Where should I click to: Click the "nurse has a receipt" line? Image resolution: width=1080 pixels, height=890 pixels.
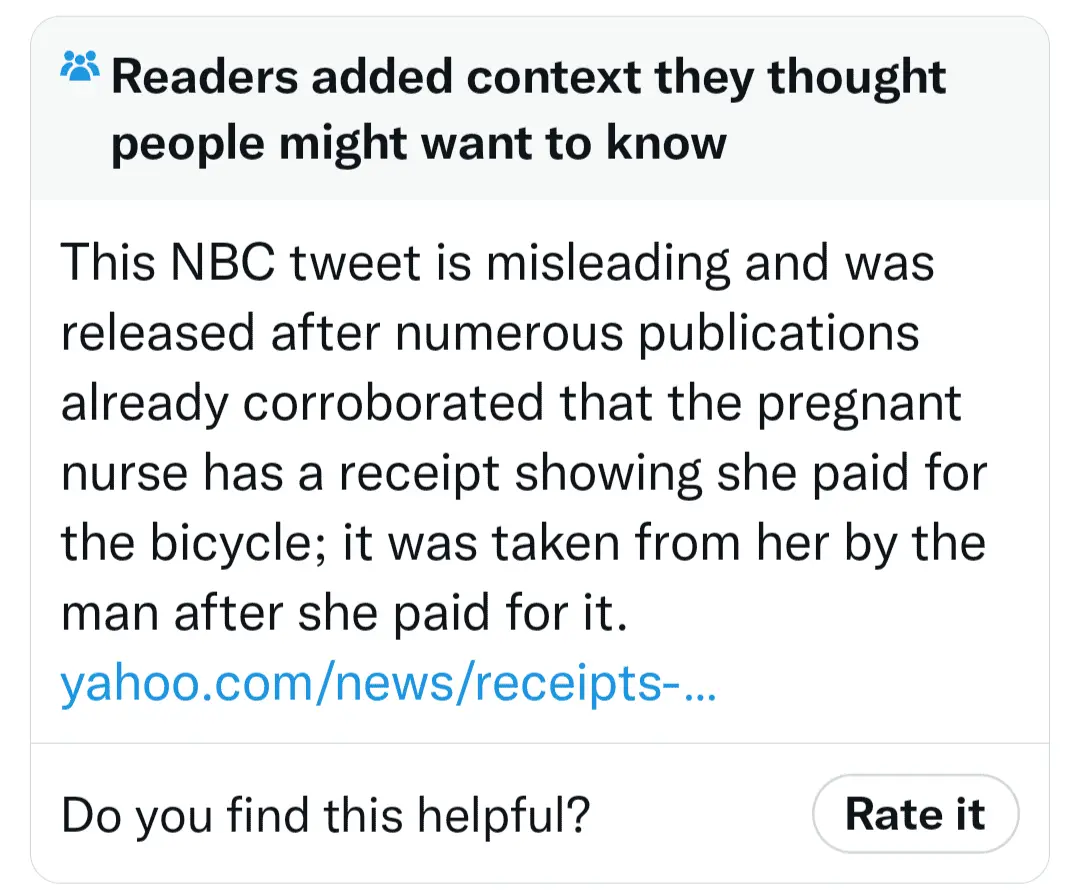click(x=523, y=475)
